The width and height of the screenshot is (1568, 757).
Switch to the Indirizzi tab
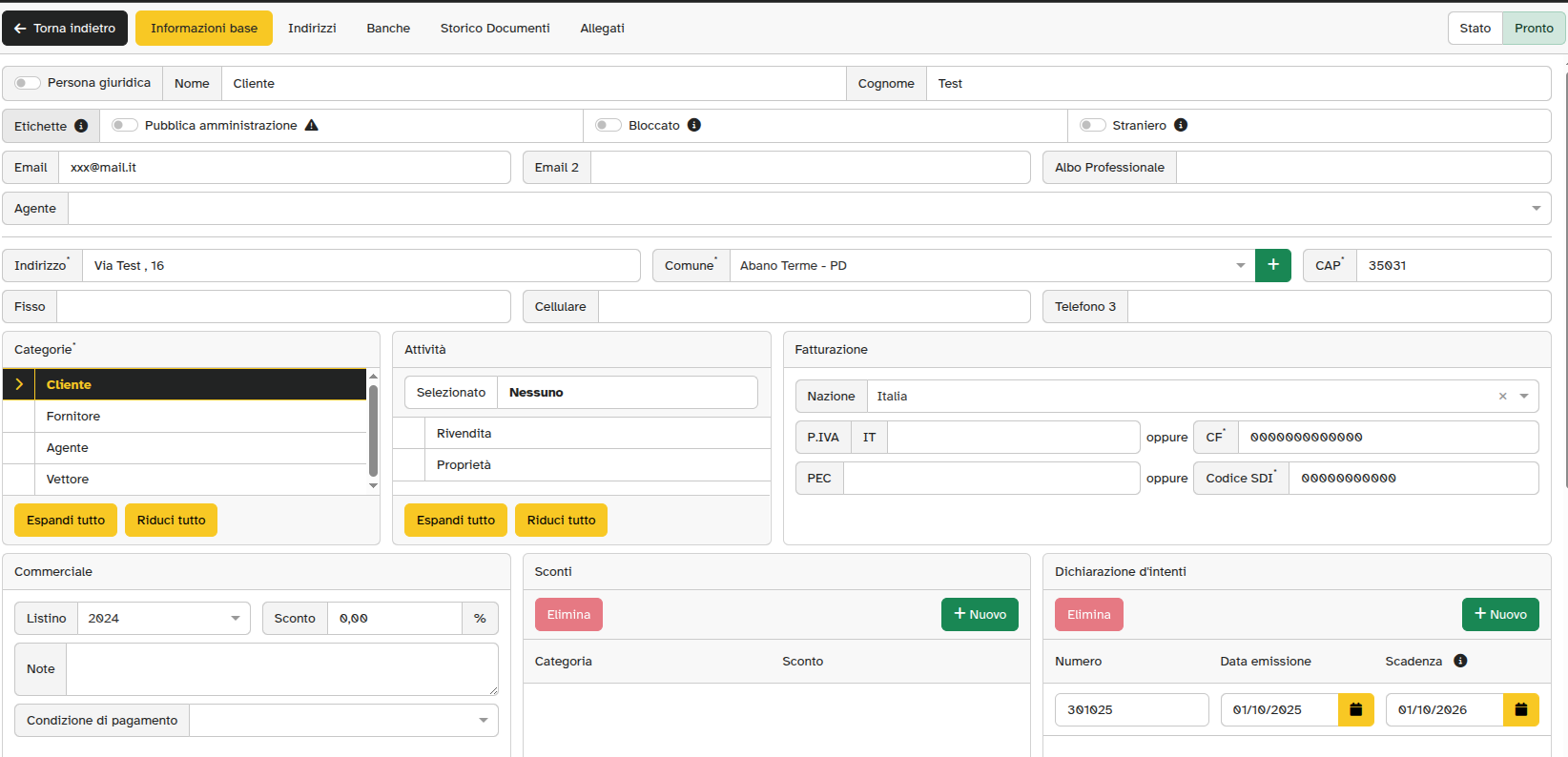pyautogui.click(x=312, y=29)
